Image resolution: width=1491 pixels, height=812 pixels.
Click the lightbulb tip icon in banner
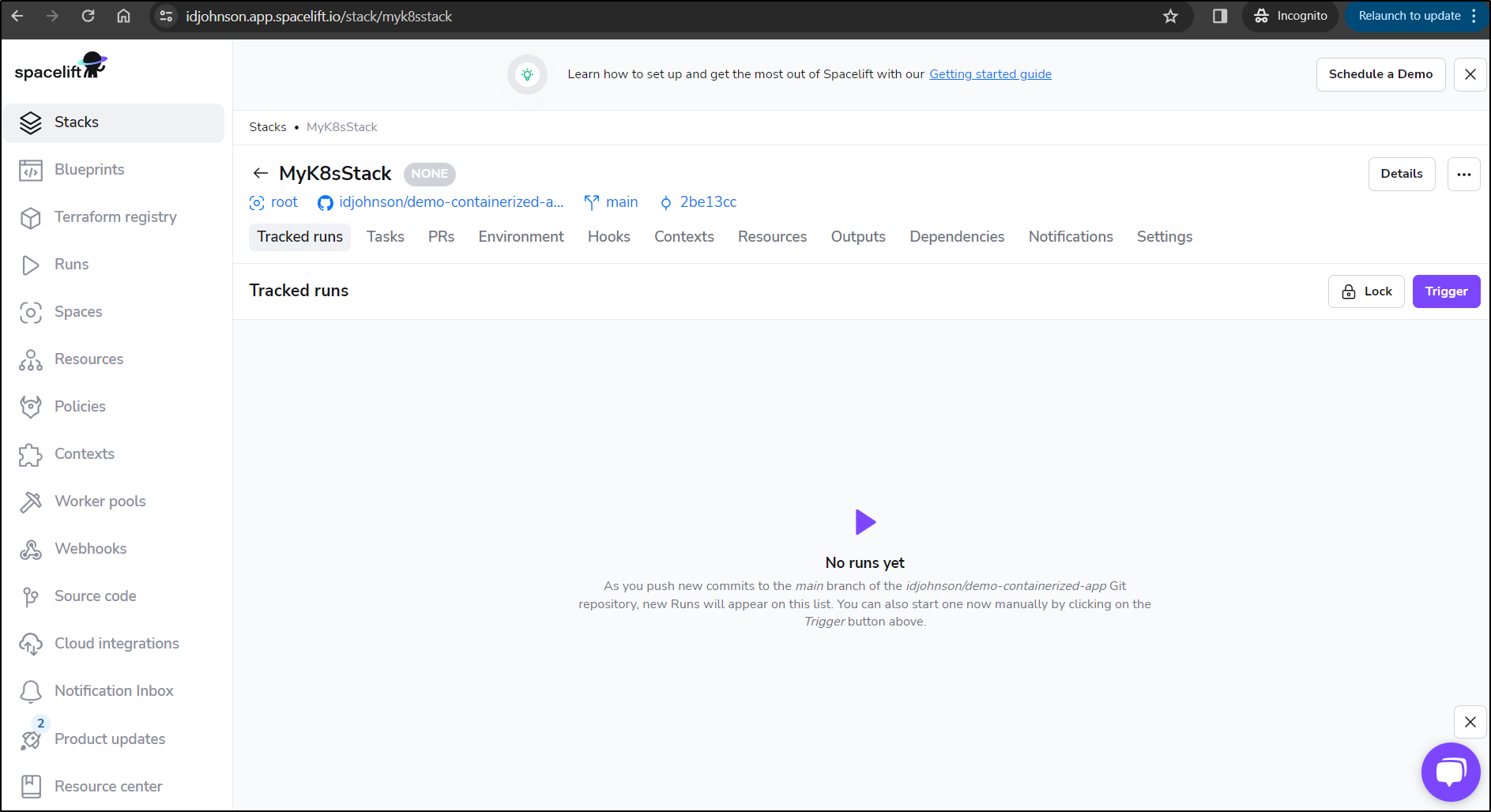(527, 74)
